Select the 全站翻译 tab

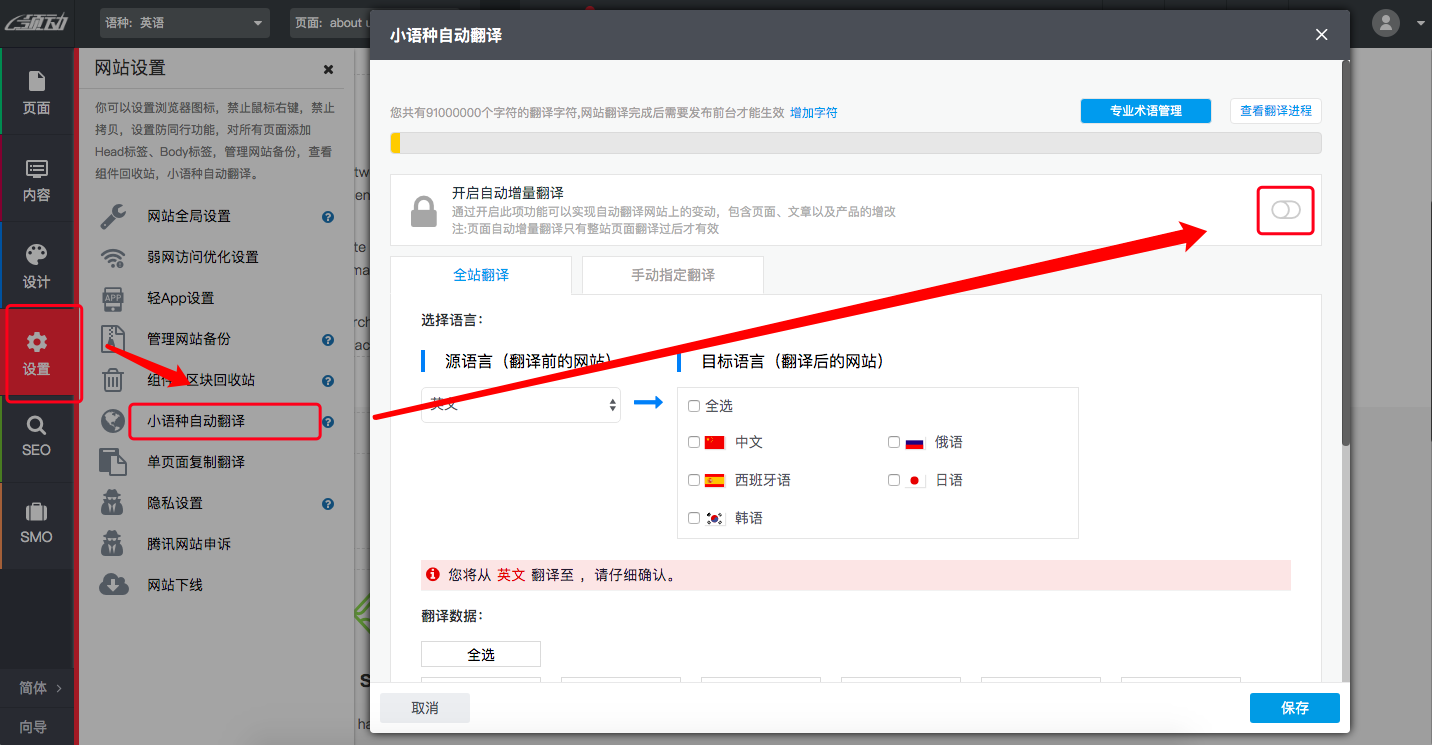pyautogui.click(x=481, y=274)
